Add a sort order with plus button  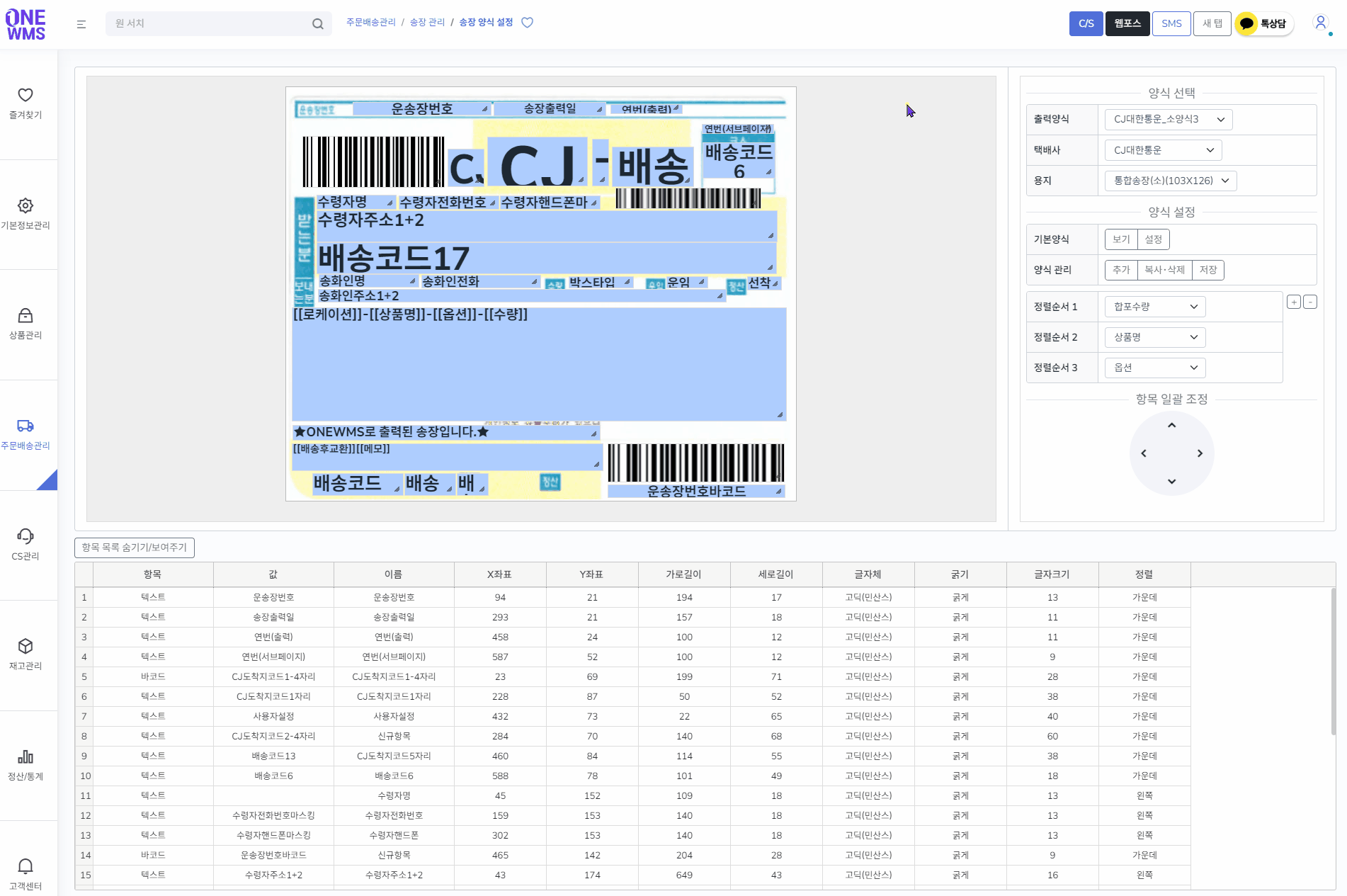click(1294, 302)
